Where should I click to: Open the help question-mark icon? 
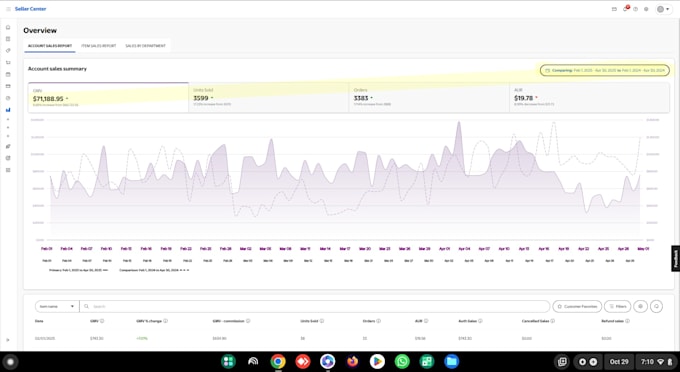pos(635,9)
